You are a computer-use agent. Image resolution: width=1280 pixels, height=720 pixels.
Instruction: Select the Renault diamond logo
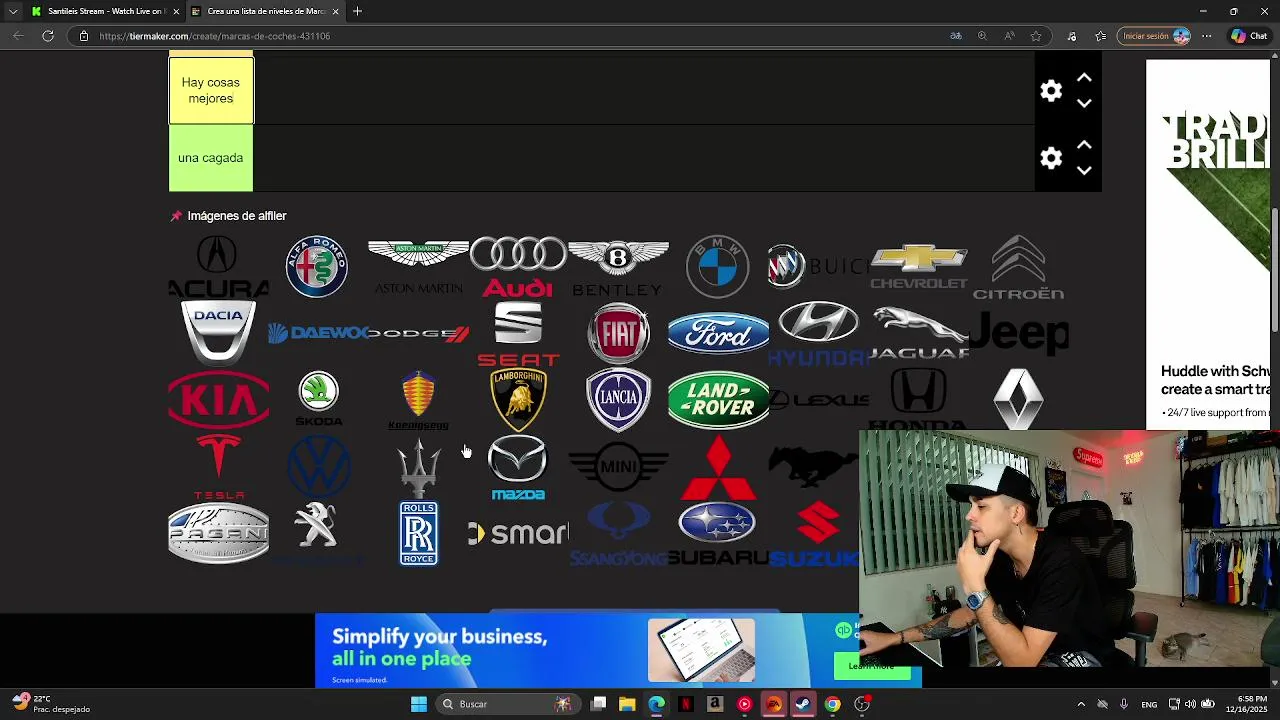coord(1018,399)
